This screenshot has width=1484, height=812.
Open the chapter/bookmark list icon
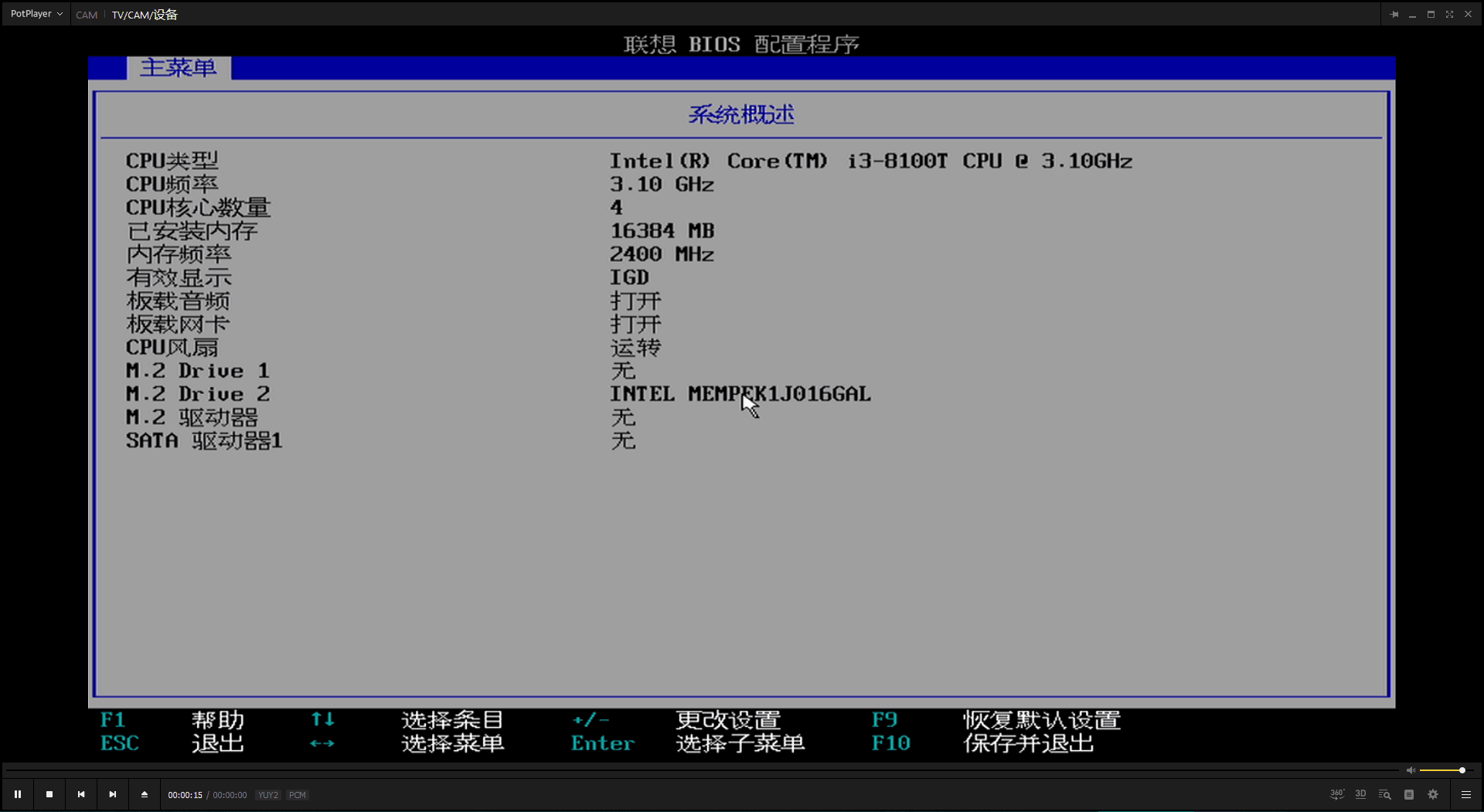click(1409, 794)
